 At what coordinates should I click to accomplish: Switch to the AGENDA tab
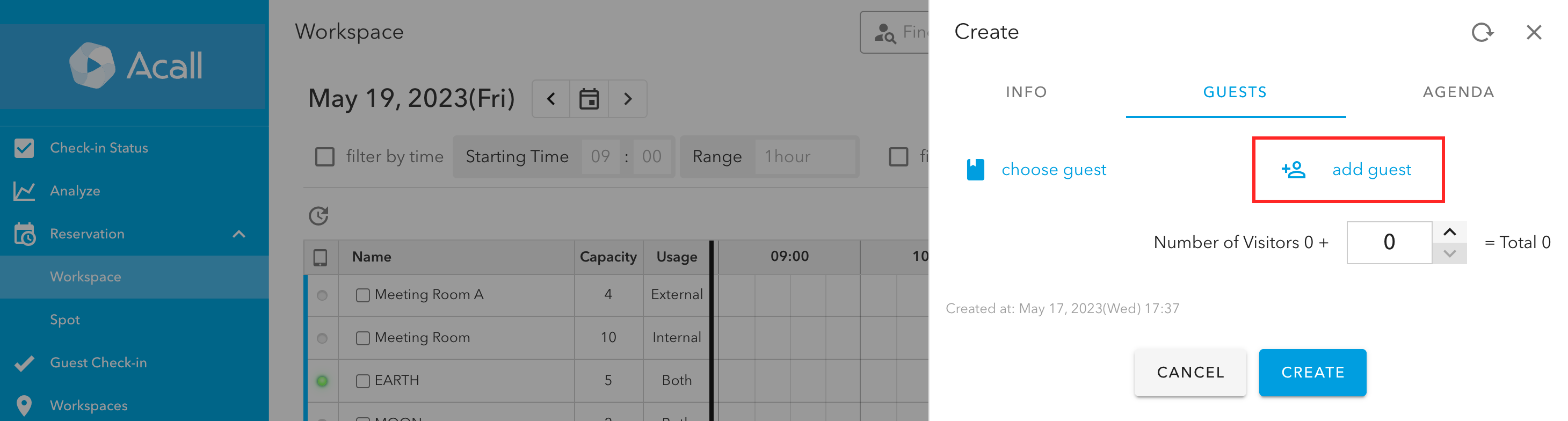click(1458, 92)
